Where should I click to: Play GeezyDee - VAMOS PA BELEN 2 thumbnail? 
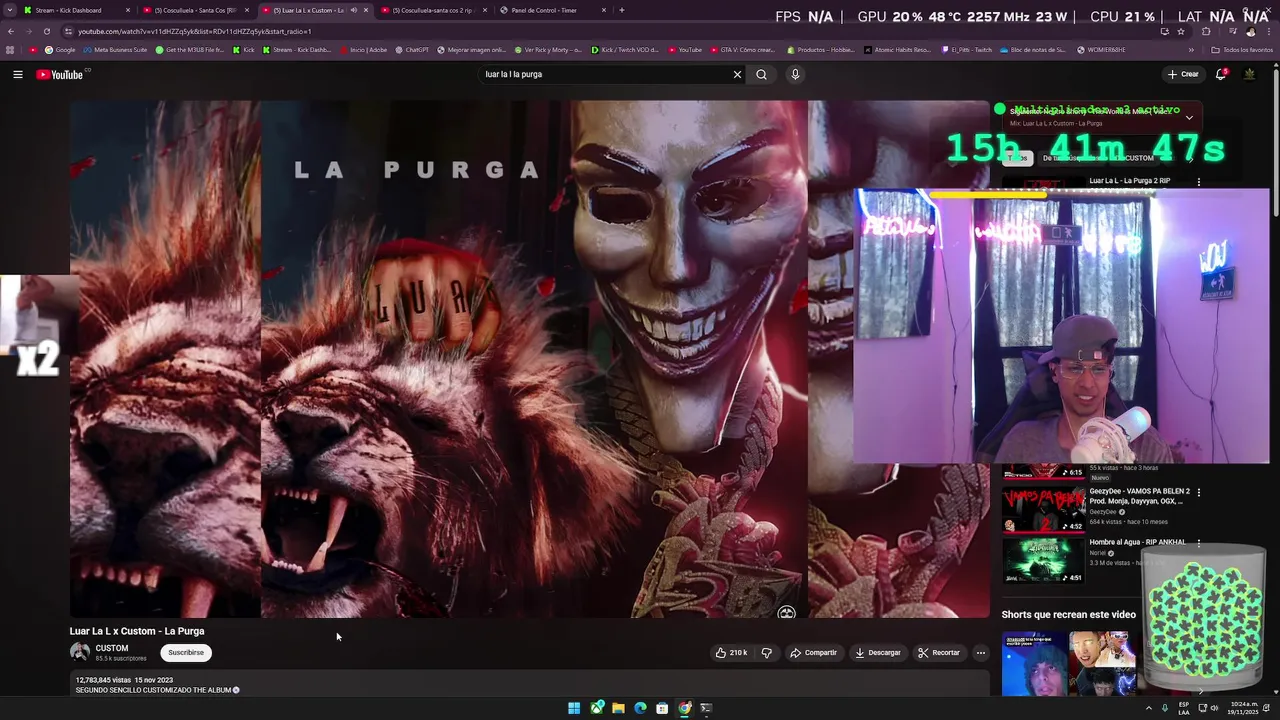pyautogui.click(x=1043, y=510)
